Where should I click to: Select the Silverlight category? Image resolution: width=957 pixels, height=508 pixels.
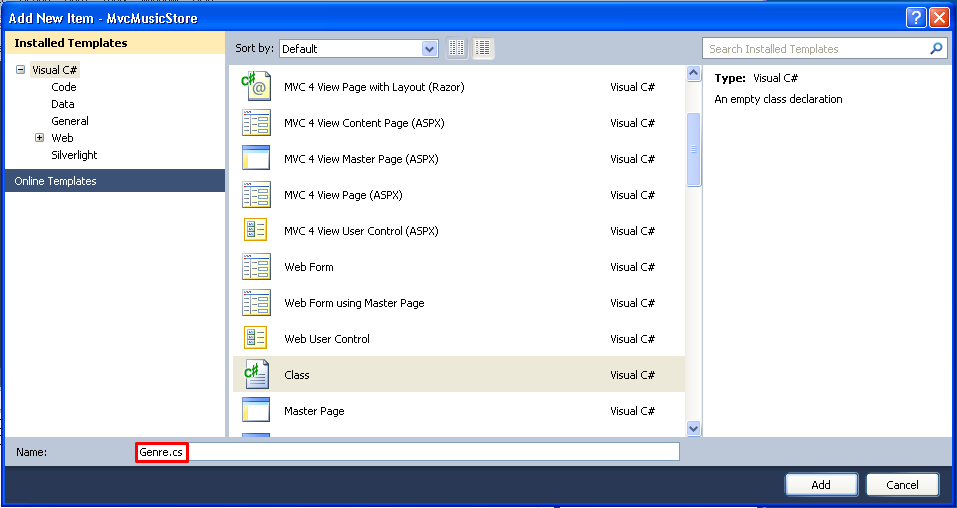(74, 155)
